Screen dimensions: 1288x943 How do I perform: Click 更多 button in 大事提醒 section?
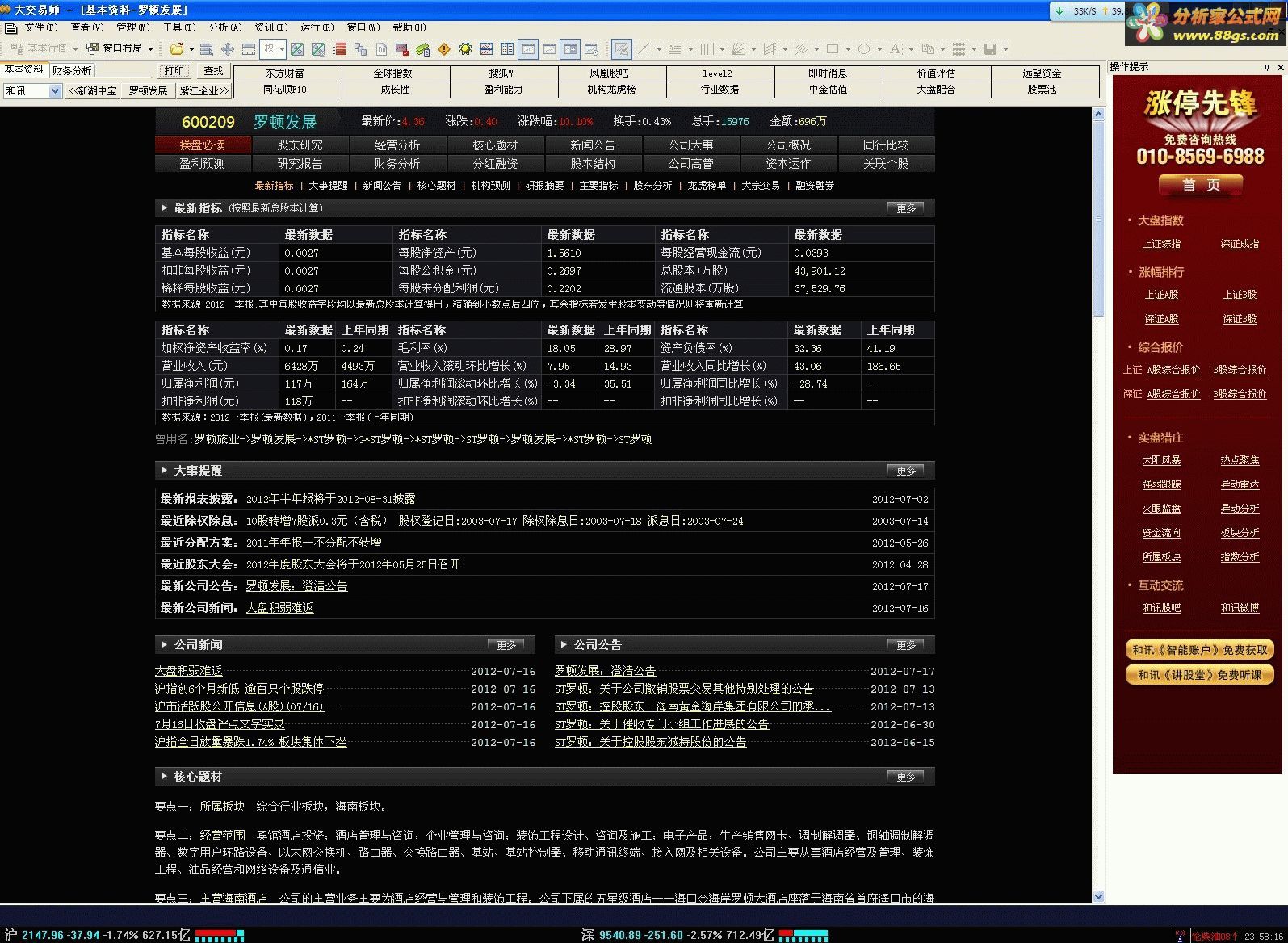pos(906,470)
